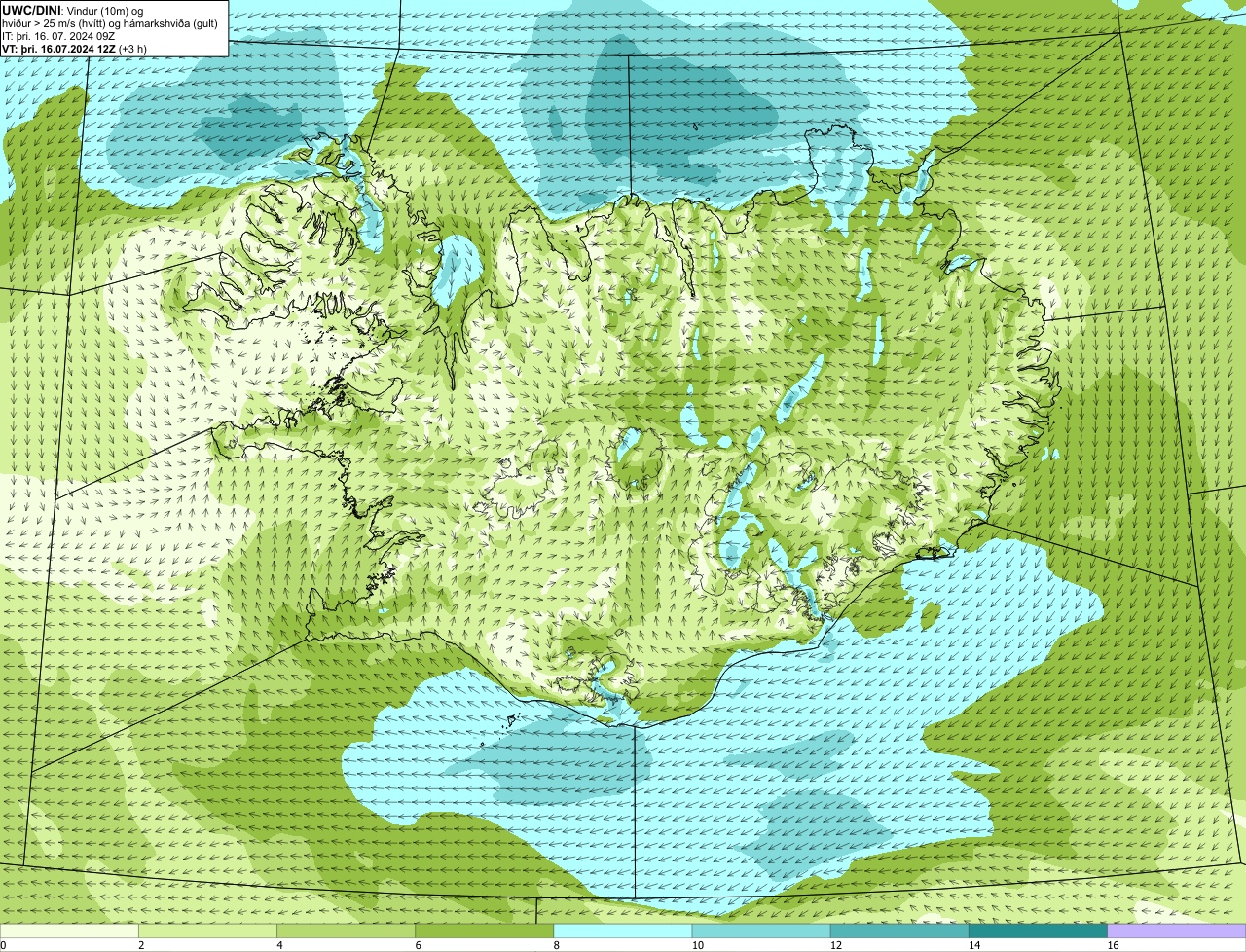
Task: Click the legend scale label "10"
Action: [x=698, y=945]
